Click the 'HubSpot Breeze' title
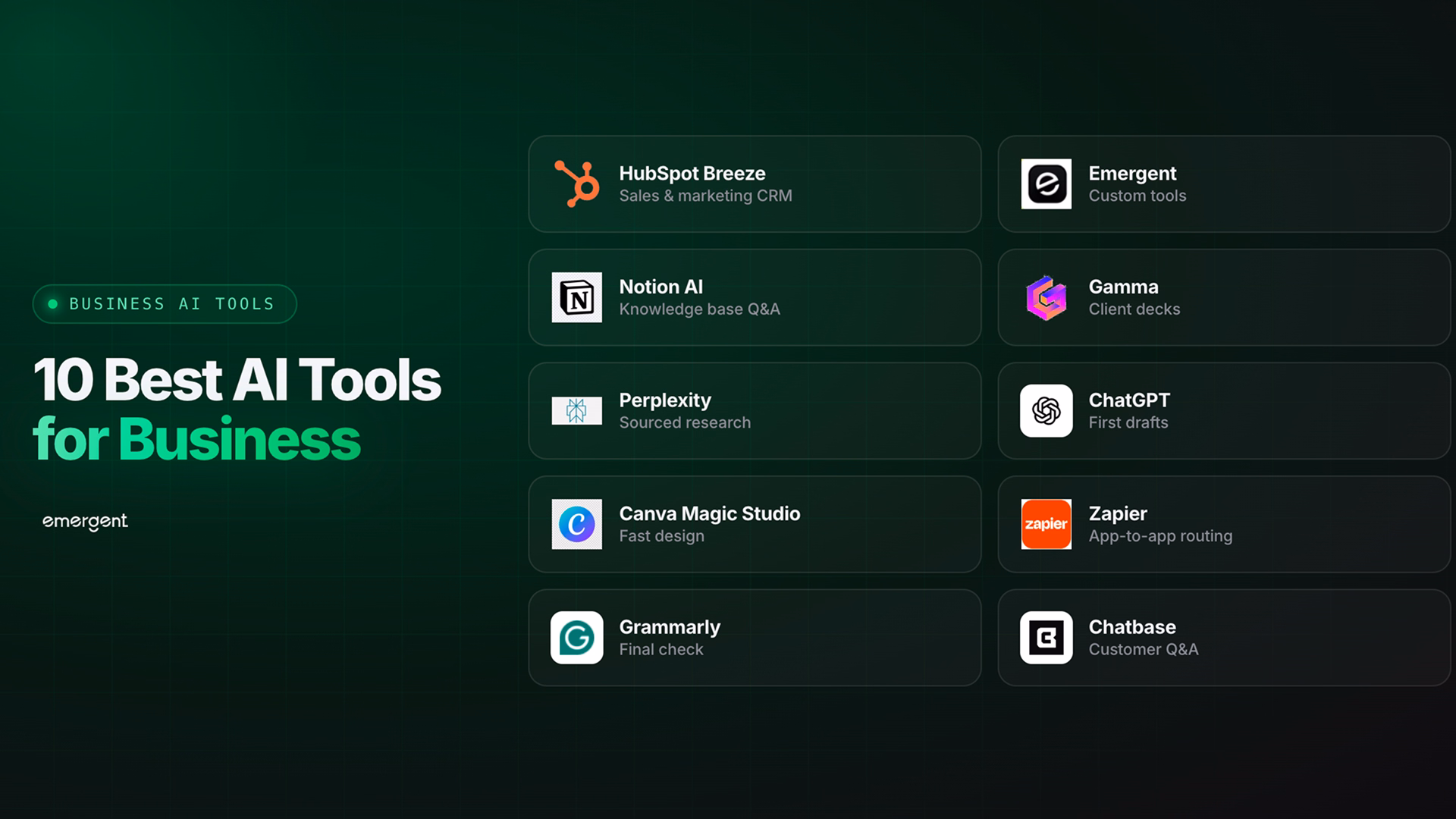This screenshot has width=1456, height=819. click(x=692, y=174)
